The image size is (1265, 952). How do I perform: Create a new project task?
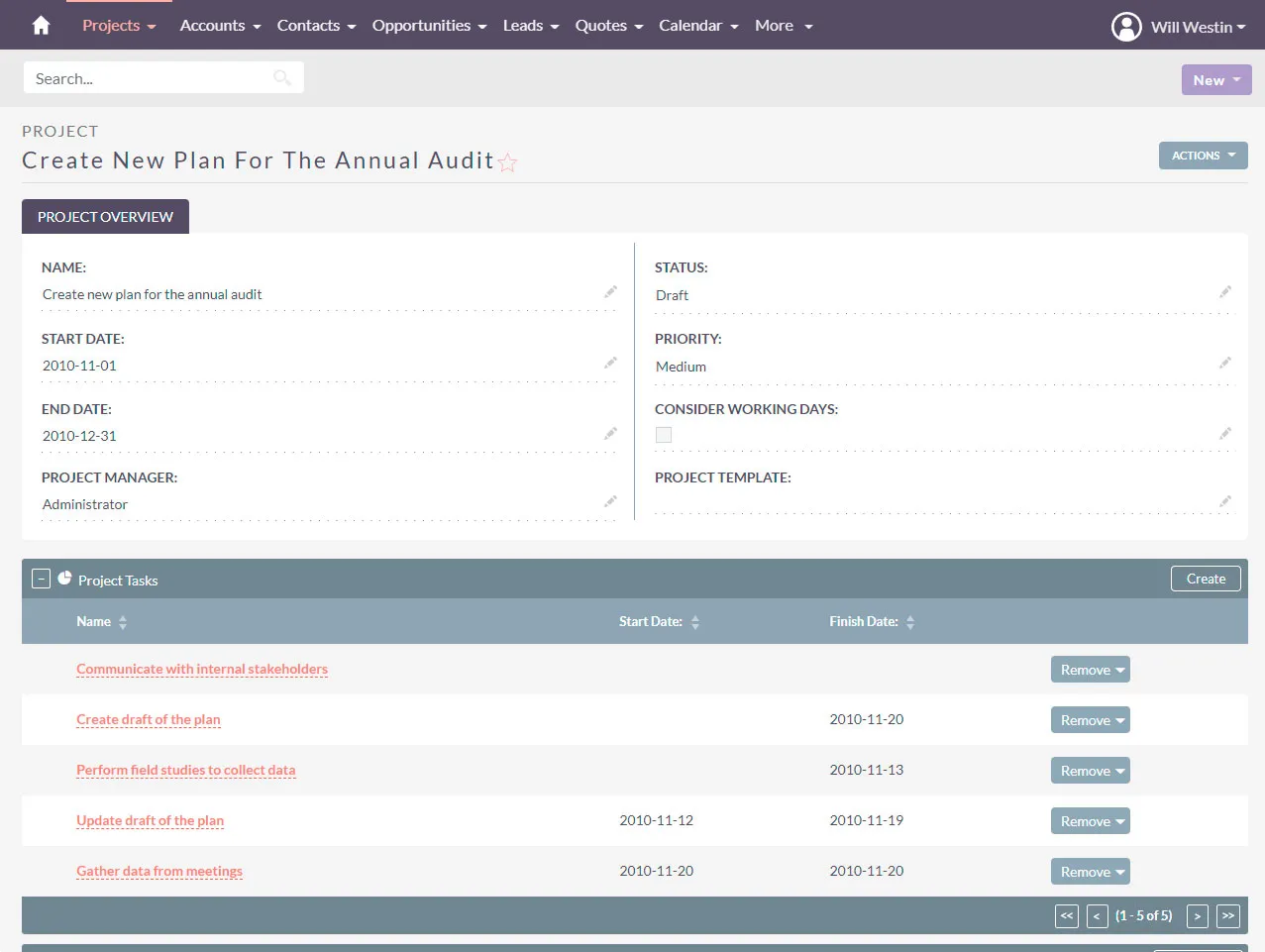pos(1206,579)
